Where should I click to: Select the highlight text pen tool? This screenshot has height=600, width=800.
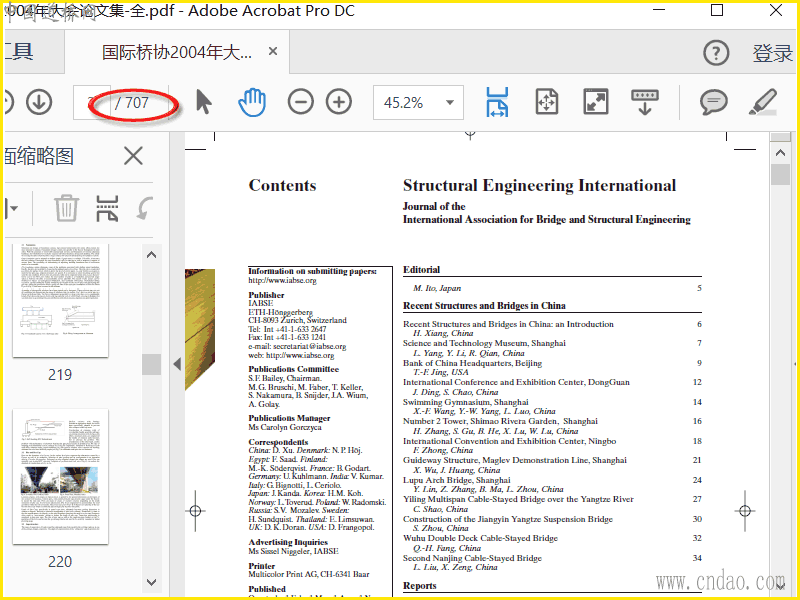pyautogui.click(x=763, y=102)
